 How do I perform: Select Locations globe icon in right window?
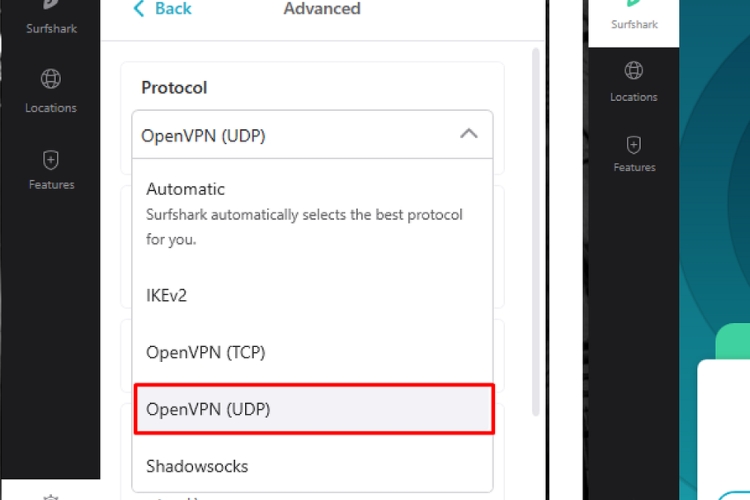633,70
